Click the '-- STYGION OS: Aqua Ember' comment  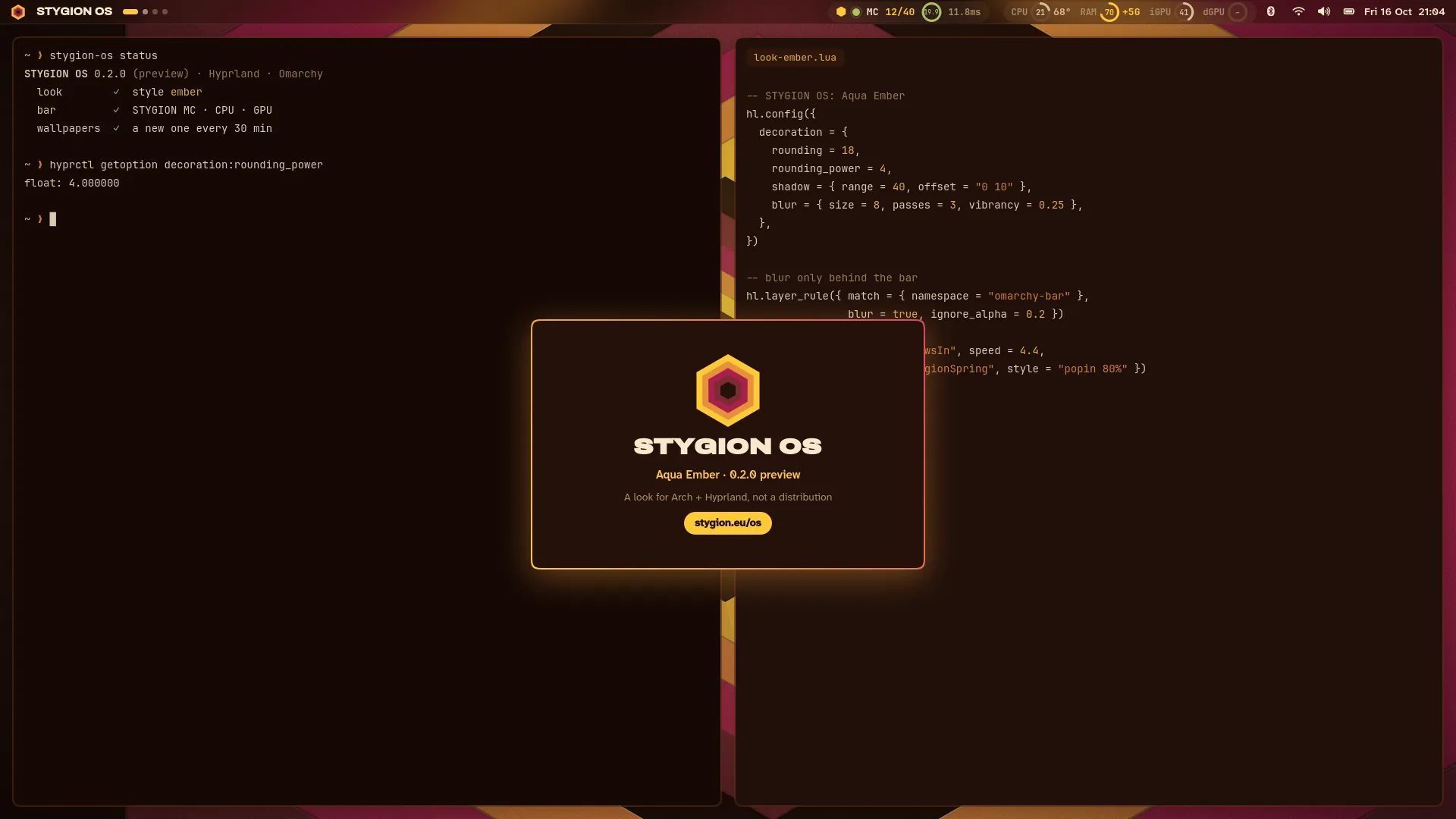pos(826,96)
